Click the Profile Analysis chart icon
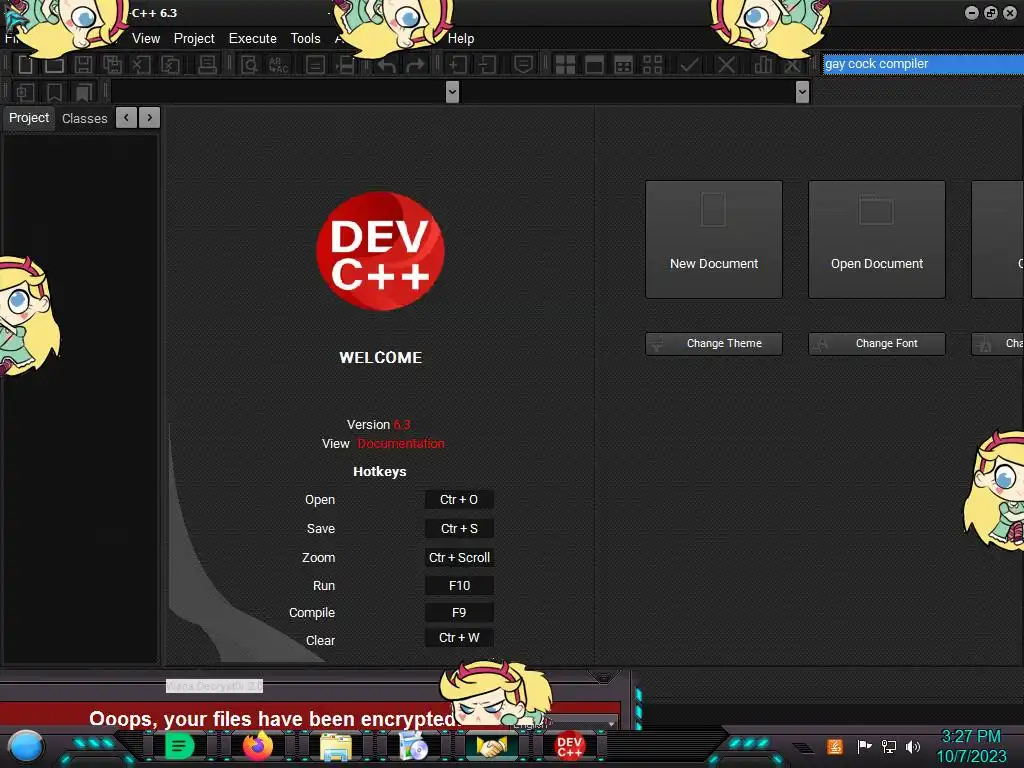The image size is (1024, 768). [763, 65]
